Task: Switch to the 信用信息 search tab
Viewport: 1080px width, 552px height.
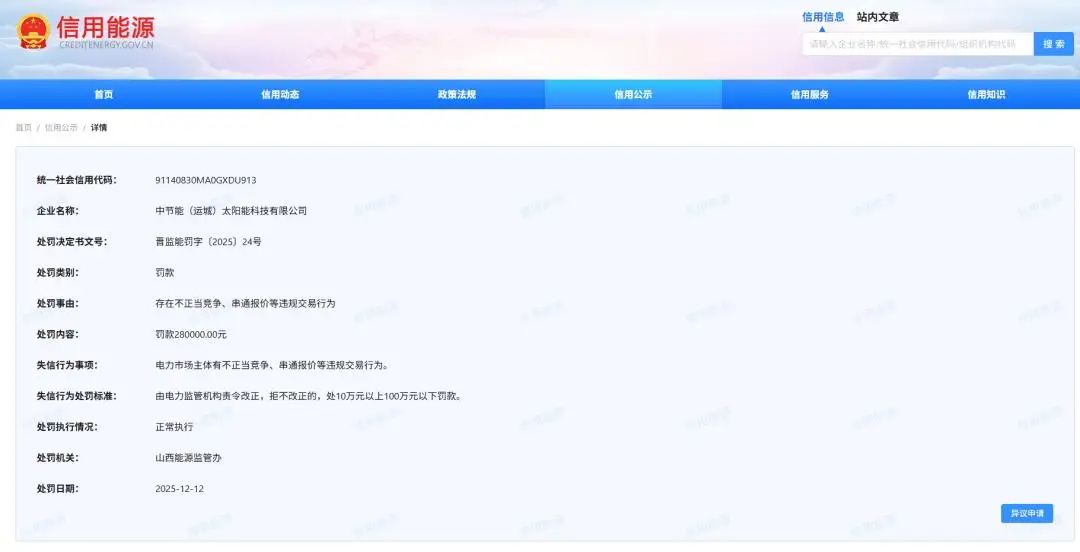Action: coord(823,17)
